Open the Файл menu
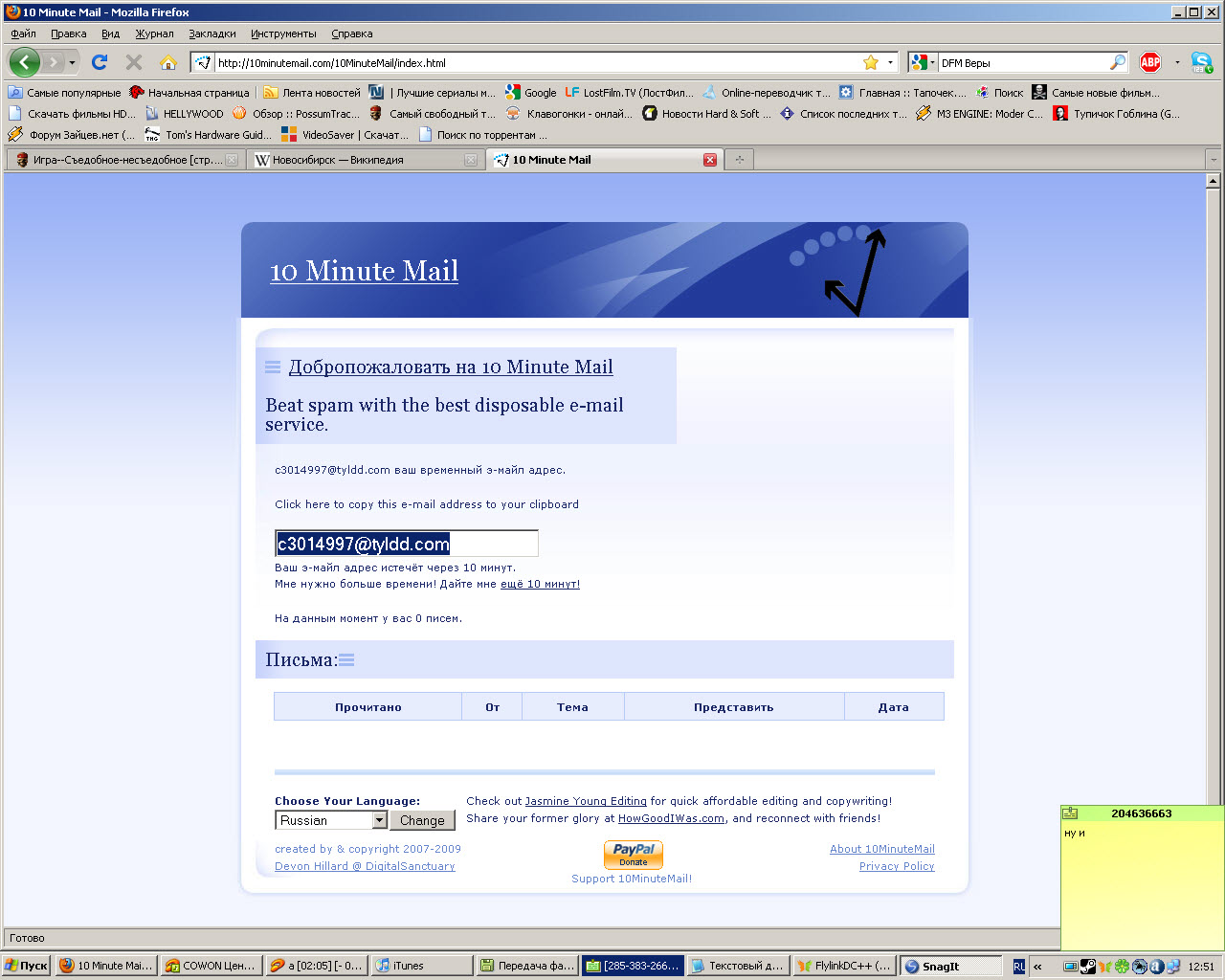Viewport: 1225px width, 980px height. (x=23, y=33)
